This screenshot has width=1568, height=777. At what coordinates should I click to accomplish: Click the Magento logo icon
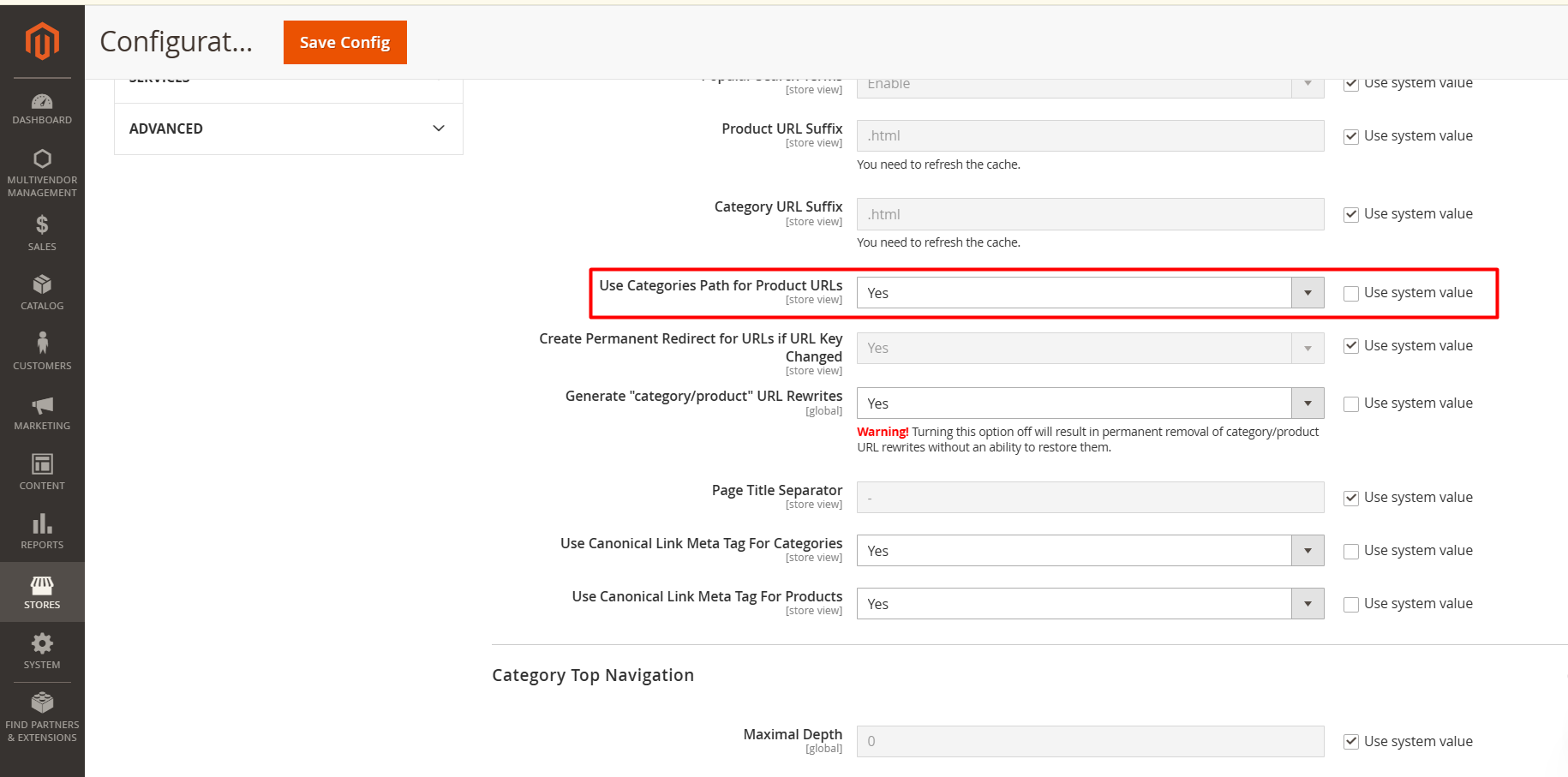click(x=42, y=41)
